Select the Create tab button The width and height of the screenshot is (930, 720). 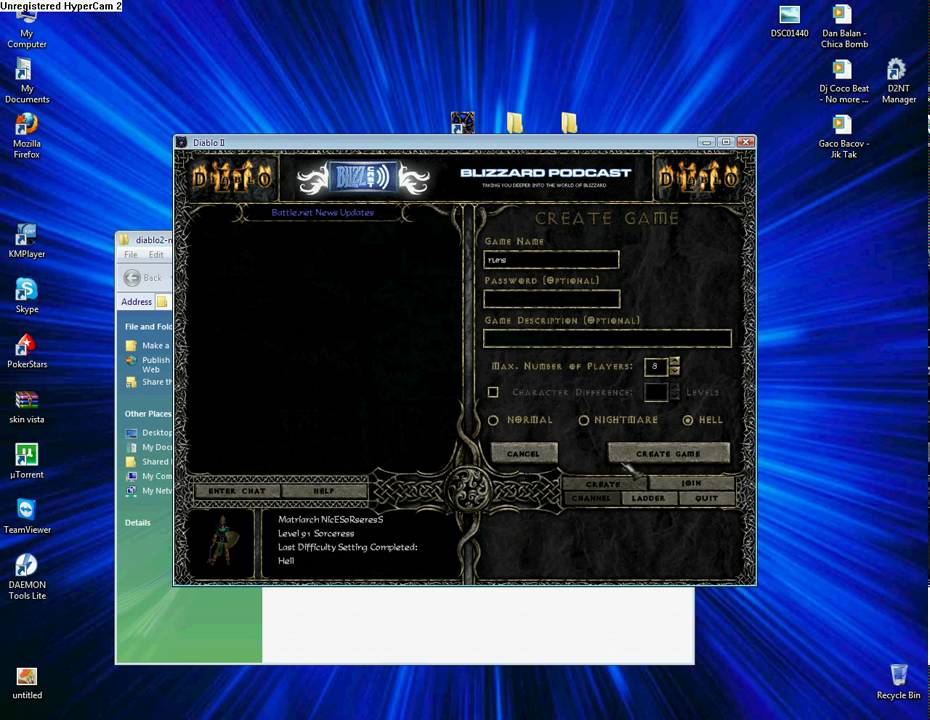[x=603, y=483]
